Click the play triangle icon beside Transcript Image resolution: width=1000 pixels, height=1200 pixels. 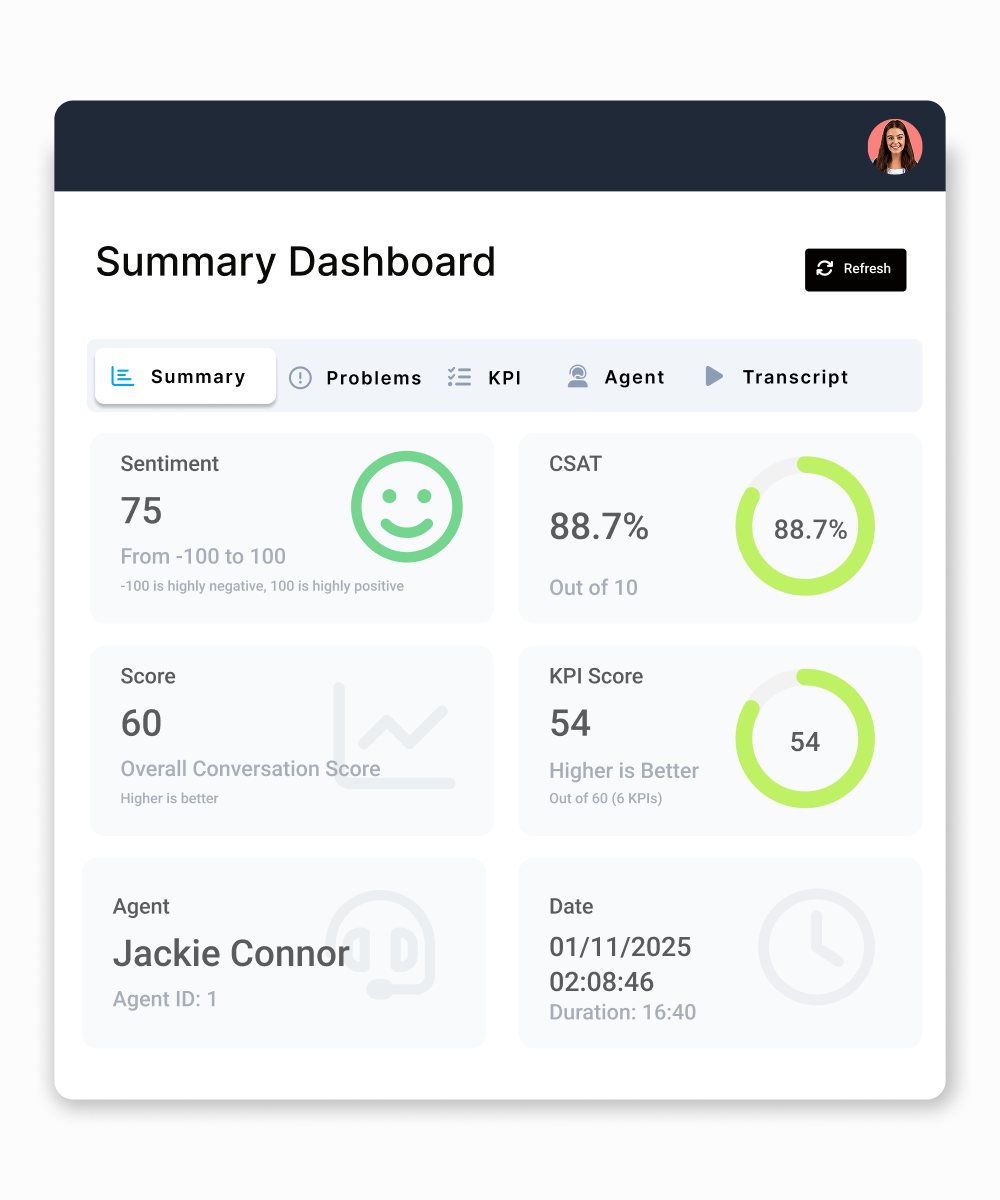713,377
